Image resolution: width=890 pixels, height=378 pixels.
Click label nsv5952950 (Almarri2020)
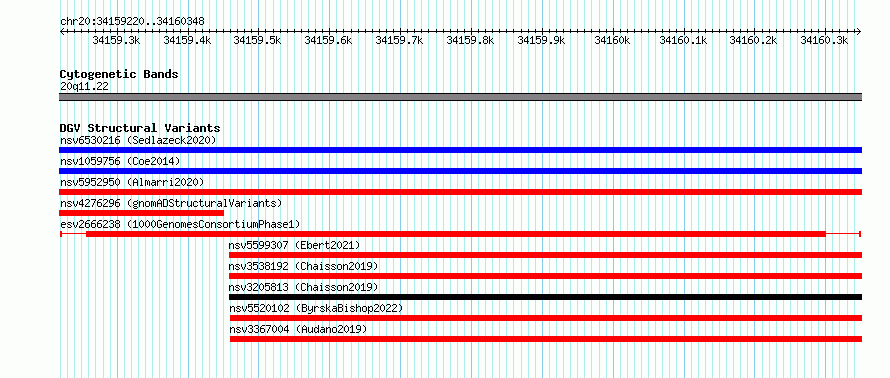(x=132, y=182)
